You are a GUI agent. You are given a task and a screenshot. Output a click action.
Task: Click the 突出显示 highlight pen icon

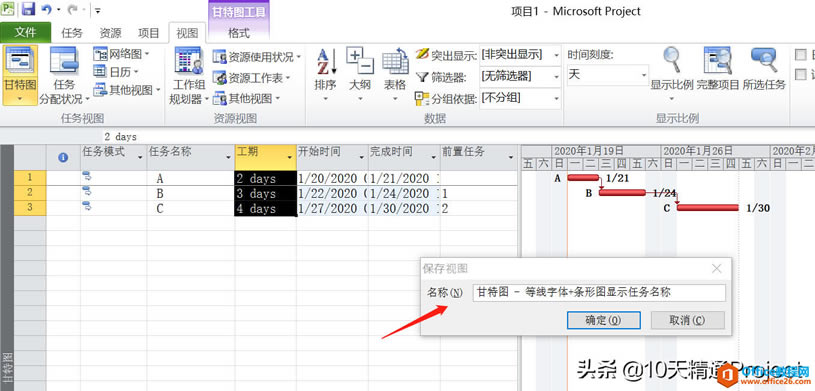pyautogui.click(x=422, y=54)
